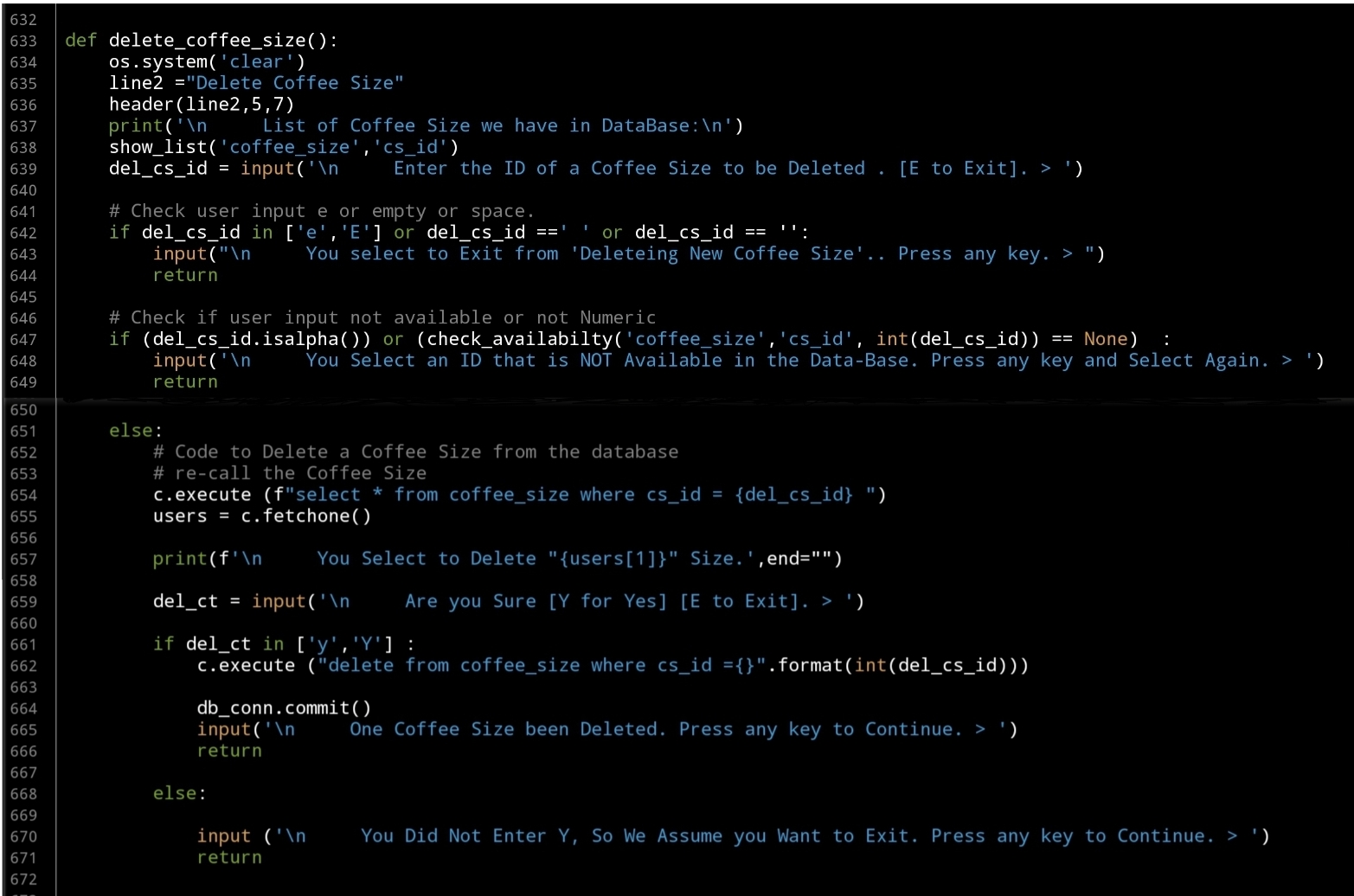Screen dimensions: 1354x896
Task: Click the .format(int(del_cs_id)) call
Action: [x=897, y=666]
